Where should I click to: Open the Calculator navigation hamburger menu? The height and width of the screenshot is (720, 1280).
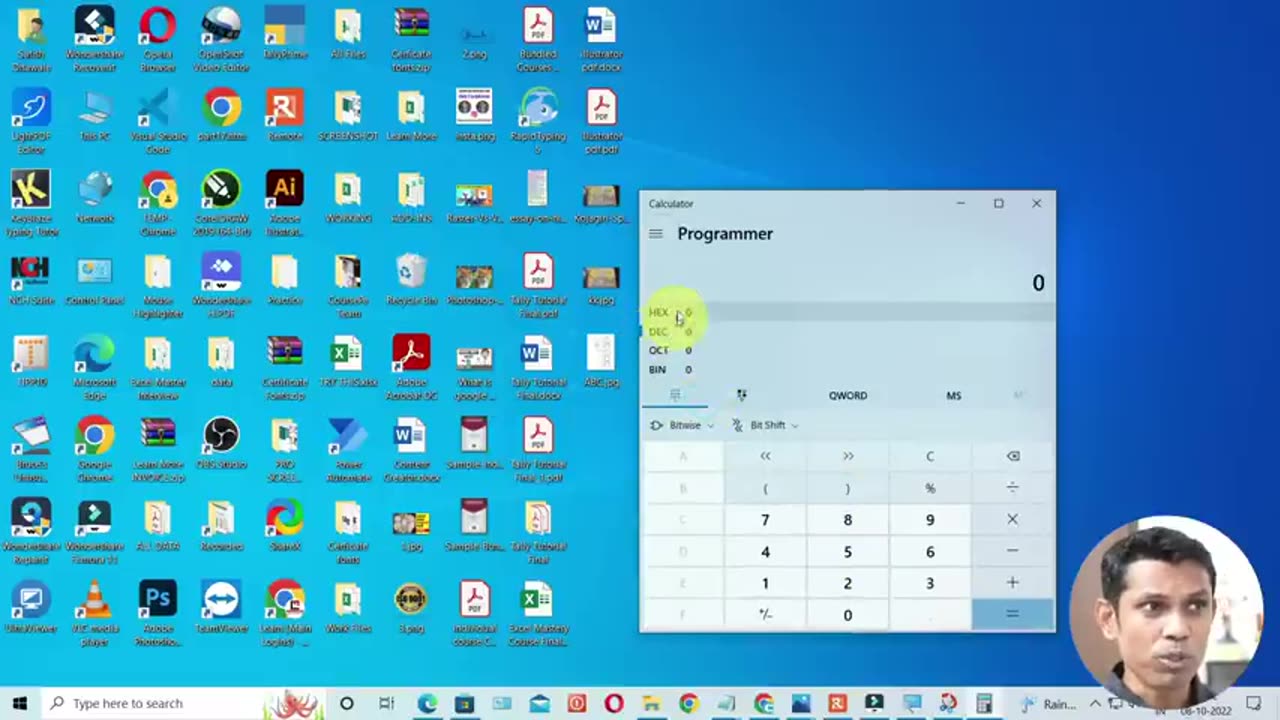[656, 234]
